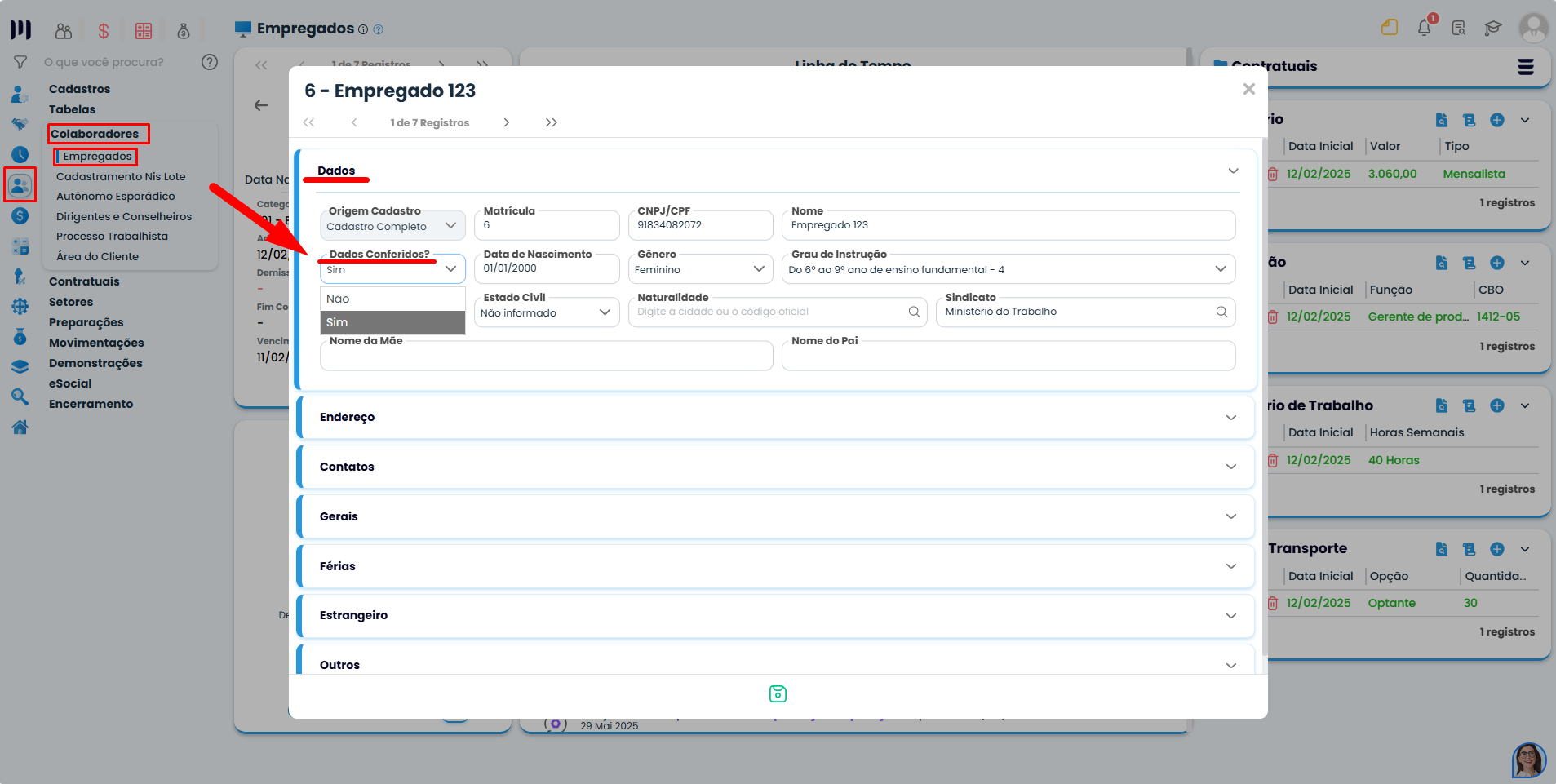Go to the previous record in the modal
The height and width of the screenshot is (784, 1556).
point(354,122)
